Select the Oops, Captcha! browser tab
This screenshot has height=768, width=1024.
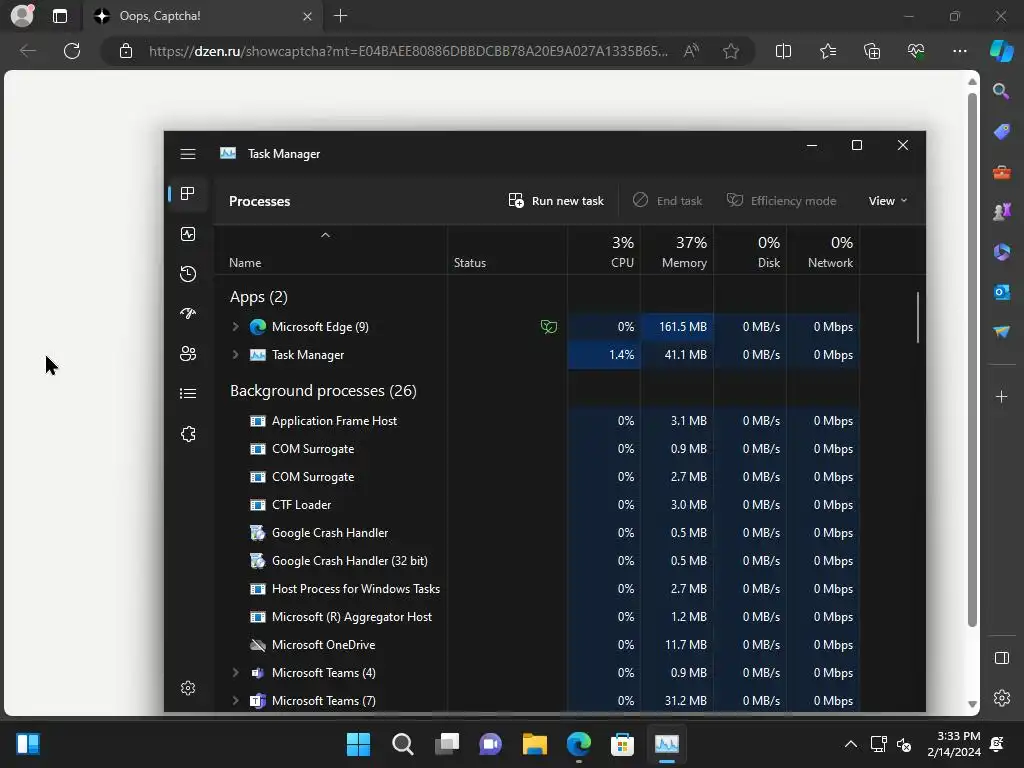click(x=203, y=16)
